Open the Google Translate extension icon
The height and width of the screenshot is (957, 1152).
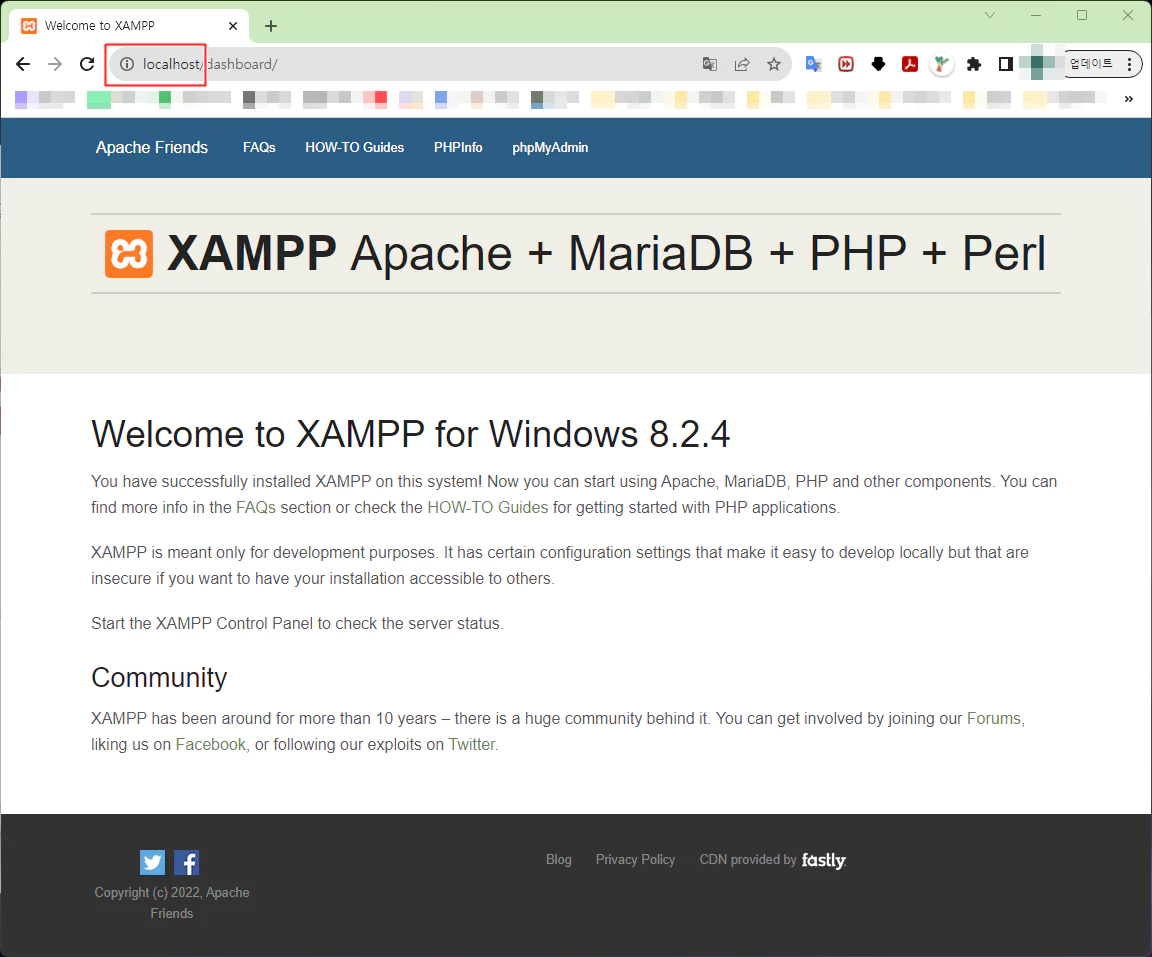coord(813,64)
